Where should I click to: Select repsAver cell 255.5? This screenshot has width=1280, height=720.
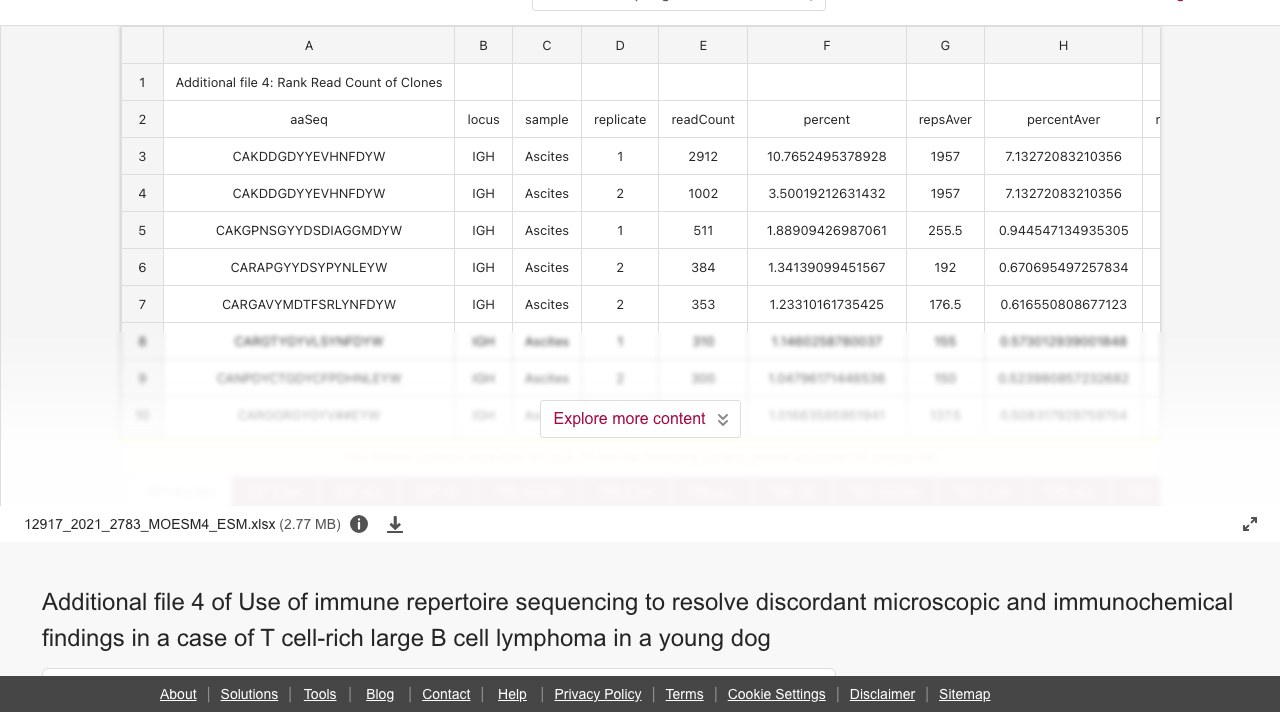tap(945, 230)
